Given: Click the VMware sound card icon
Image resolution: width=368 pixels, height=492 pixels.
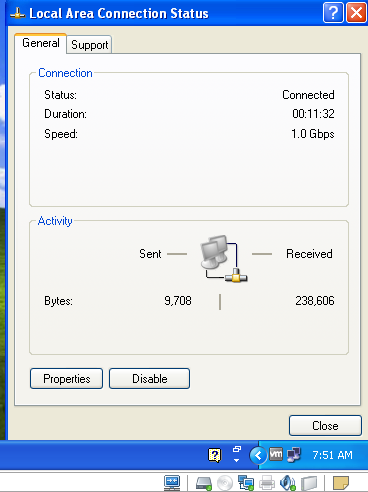Looking at the screenshot, I should [x=288, y=483].
